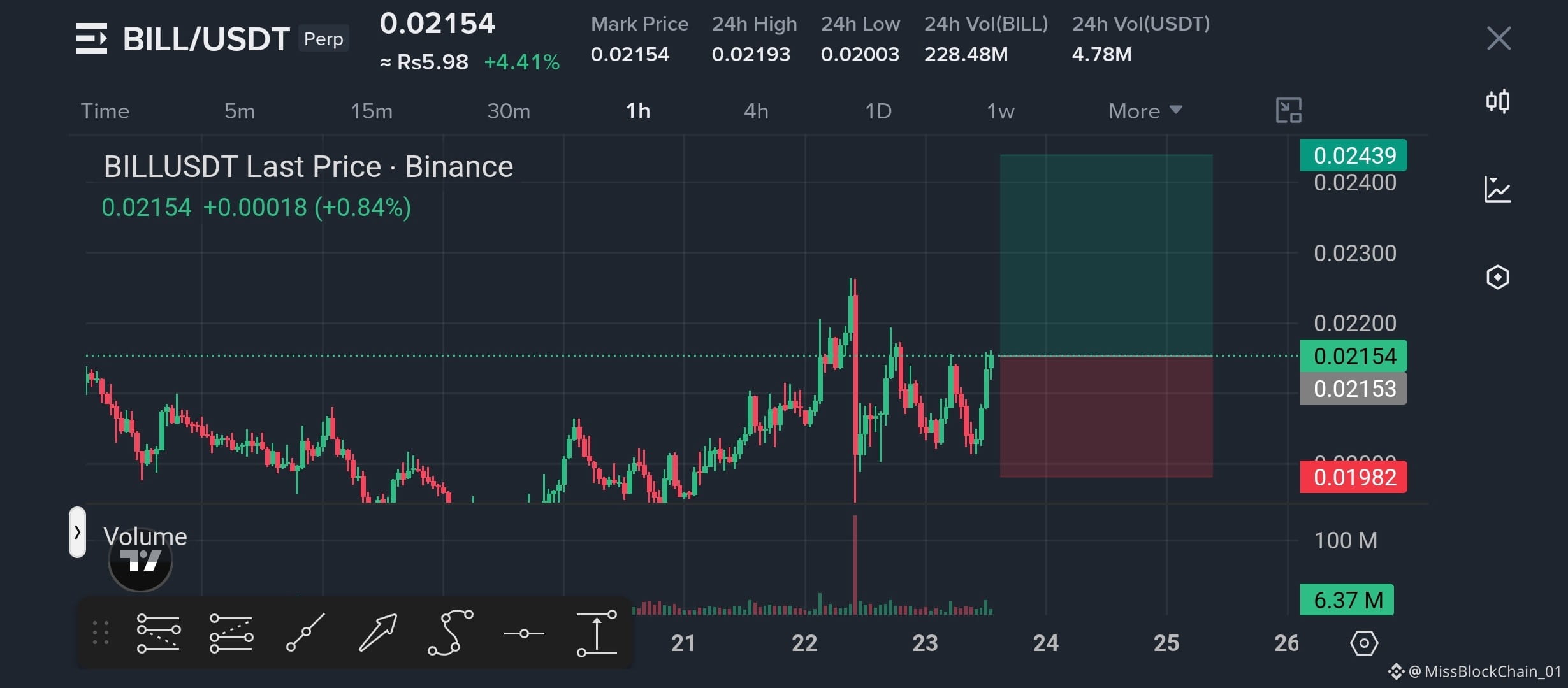Select the horizontal line drawing tool
The width and height of the screenshot is (1568, 688).
[524, 633]
